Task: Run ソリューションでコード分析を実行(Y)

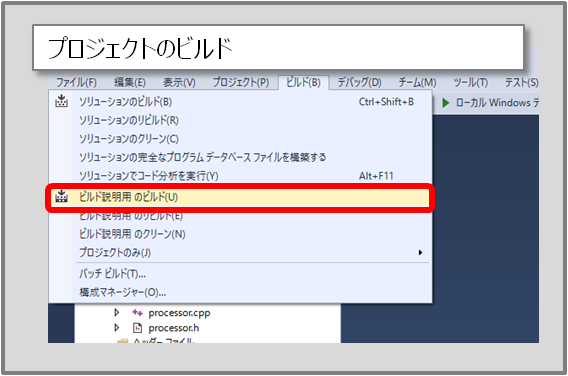Action: click(240, 176)
